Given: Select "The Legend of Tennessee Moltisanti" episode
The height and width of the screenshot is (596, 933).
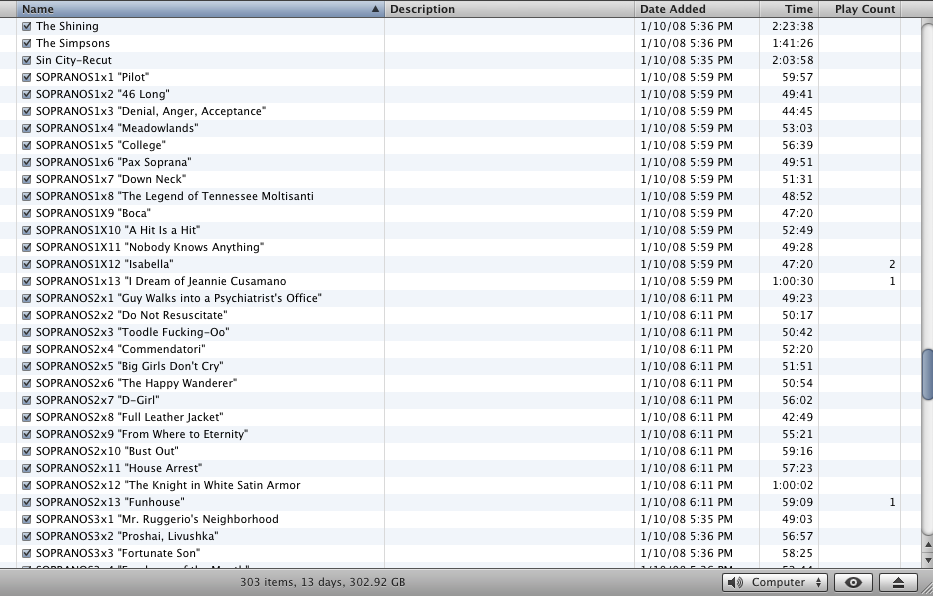Looking at the screenshot, I should coord(174,196).
